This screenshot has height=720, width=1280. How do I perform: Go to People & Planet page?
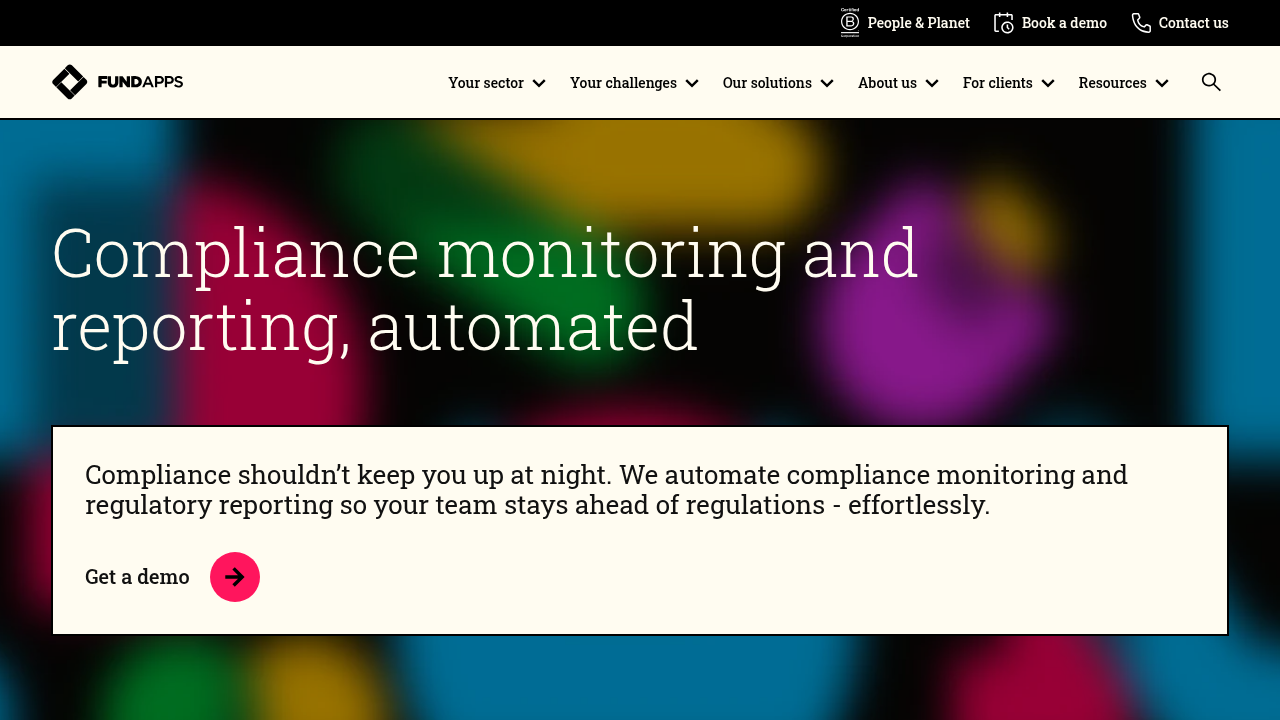coord(918,22)
